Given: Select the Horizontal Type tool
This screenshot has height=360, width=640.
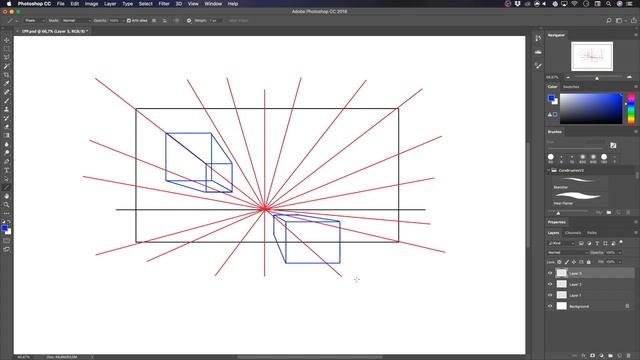Looking at the screenshot, I should pyautogui.click(x=7, y=170).
